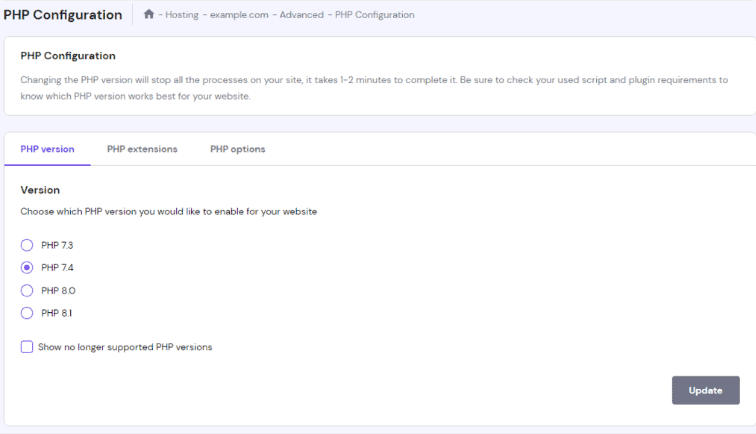Click the PHP Configuration breadcrumb item
This screenshot has height=434, width=756.
(375, 15)
